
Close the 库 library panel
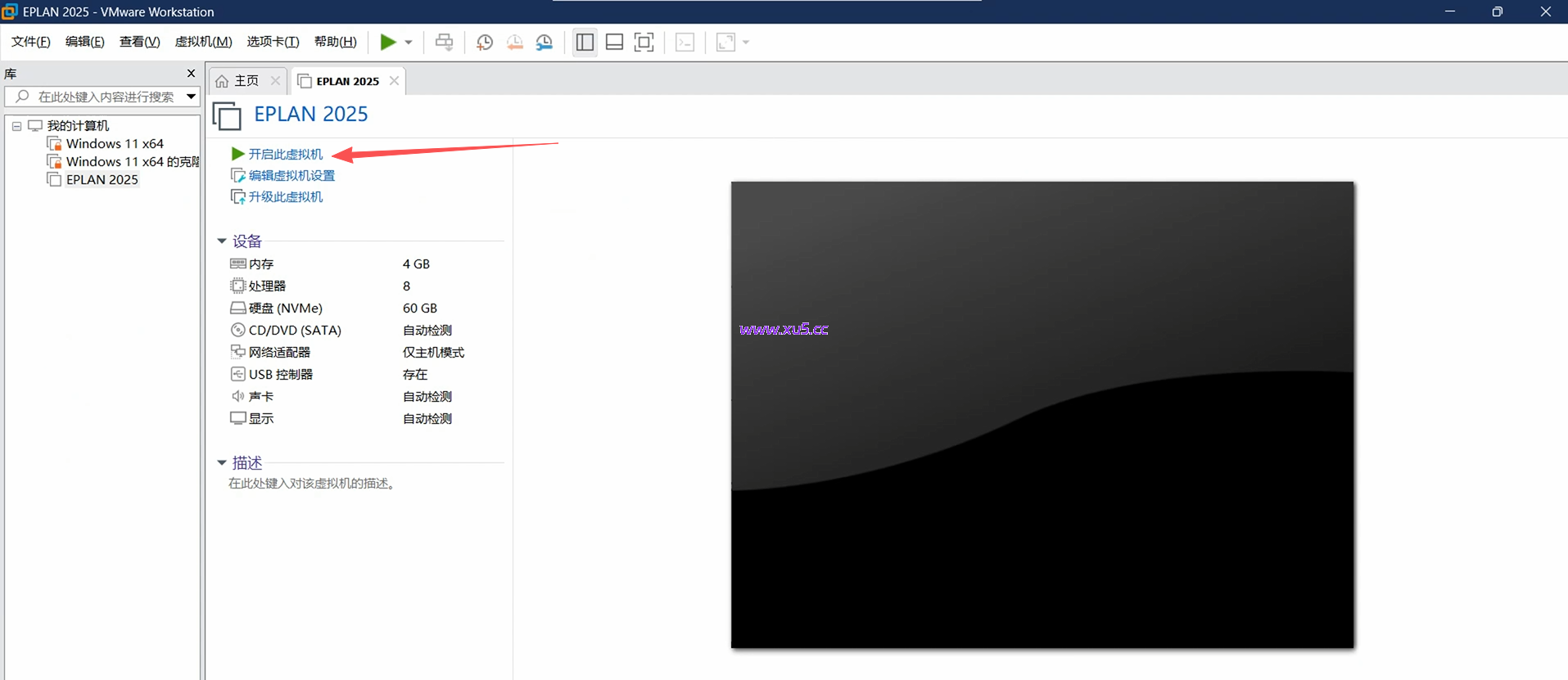(191, 74)
